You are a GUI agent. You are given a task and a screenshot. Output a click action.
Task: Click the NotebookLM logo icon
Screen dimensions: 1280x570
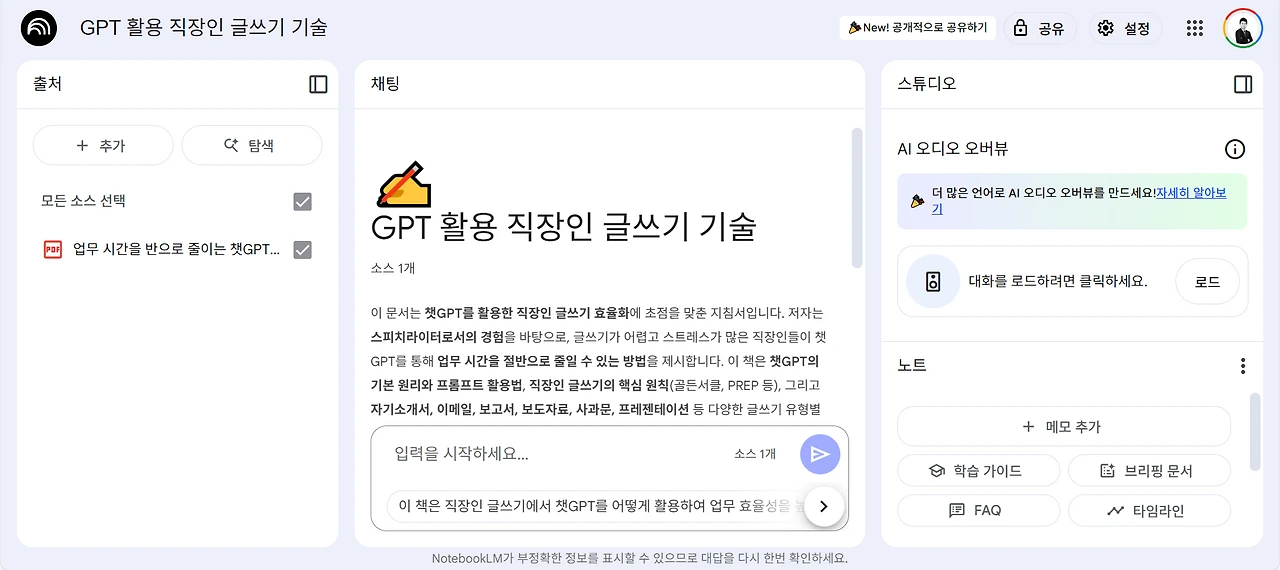click(39, 28)
